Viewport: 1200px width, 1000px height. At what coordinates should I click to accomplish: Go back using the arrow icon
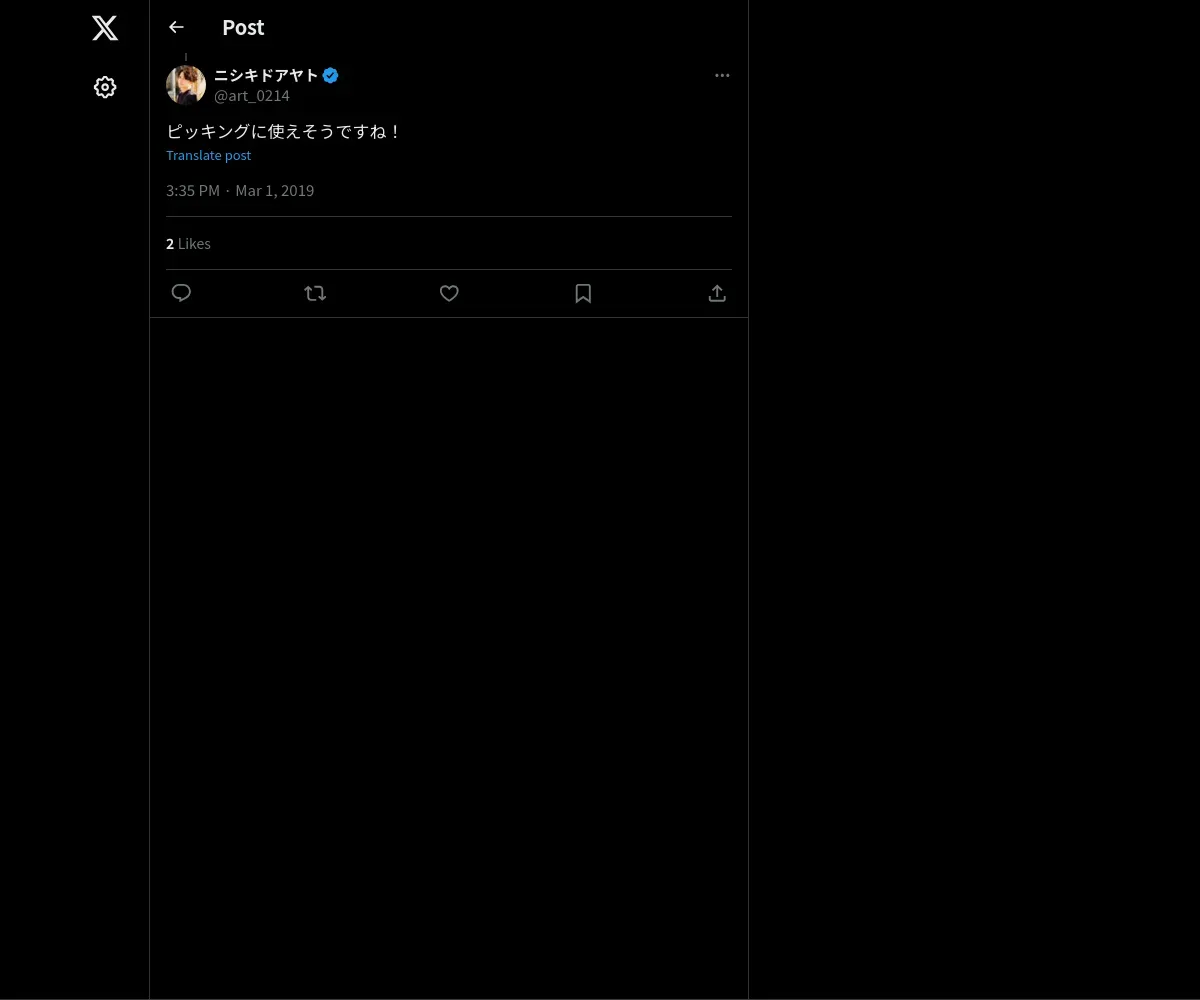click(176, 27)
